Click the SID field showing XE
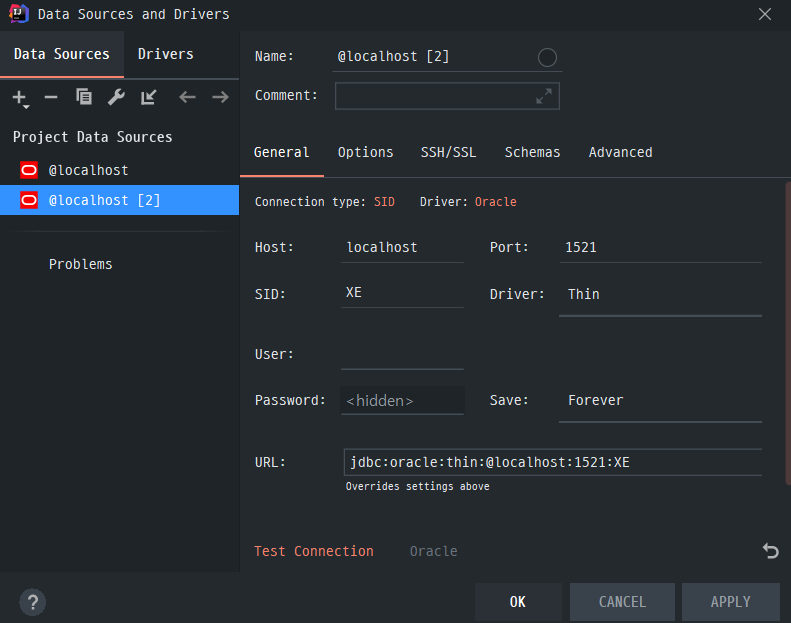This screenshot has width=791, height=623. 402,293
